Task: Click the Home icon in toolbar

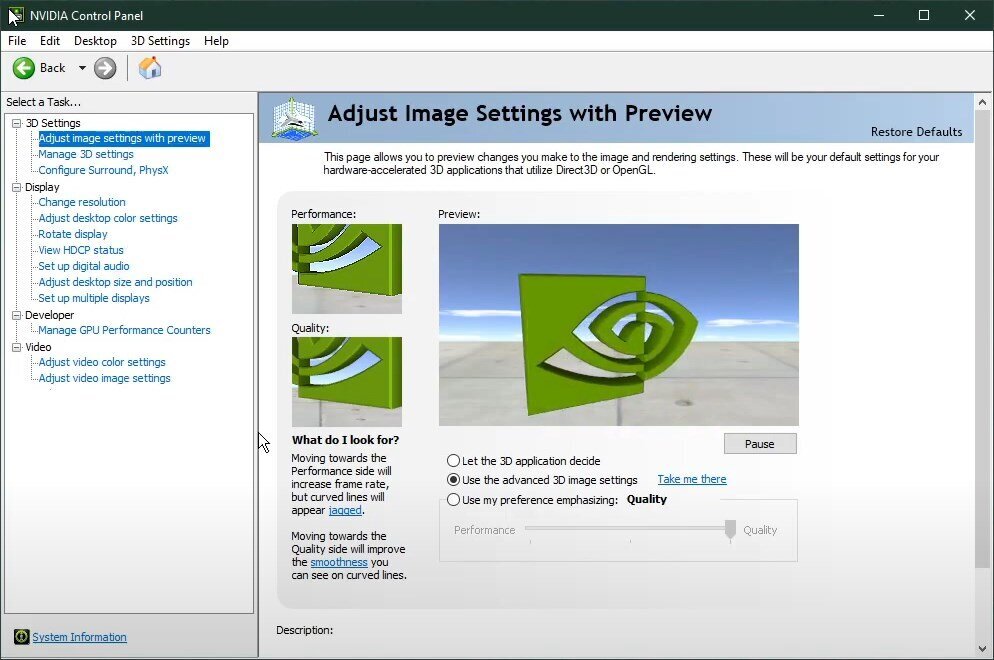Action: 149,68
